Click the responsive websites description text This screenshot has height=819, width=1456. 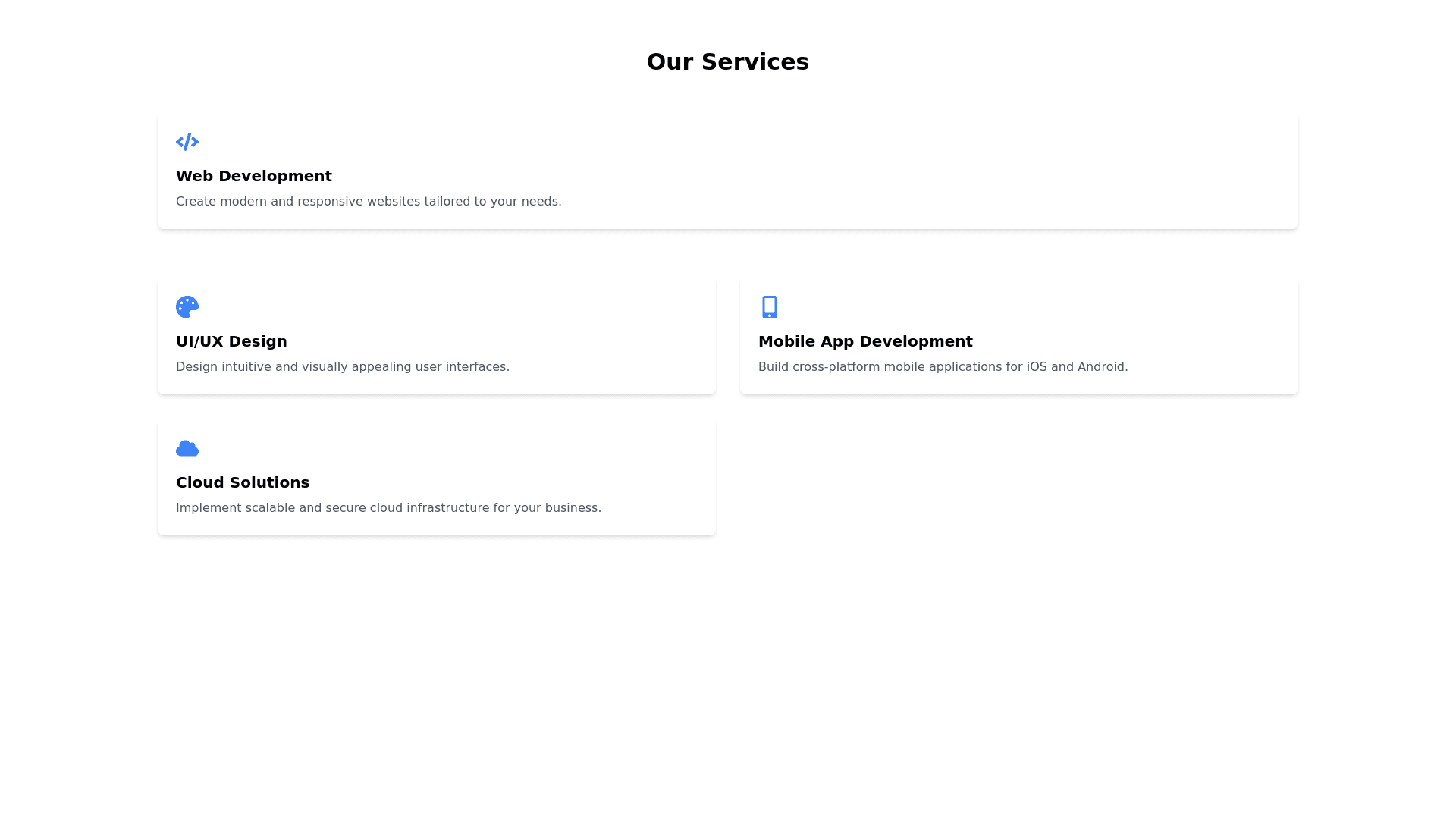pyautogui.click(x=368, y=202)
